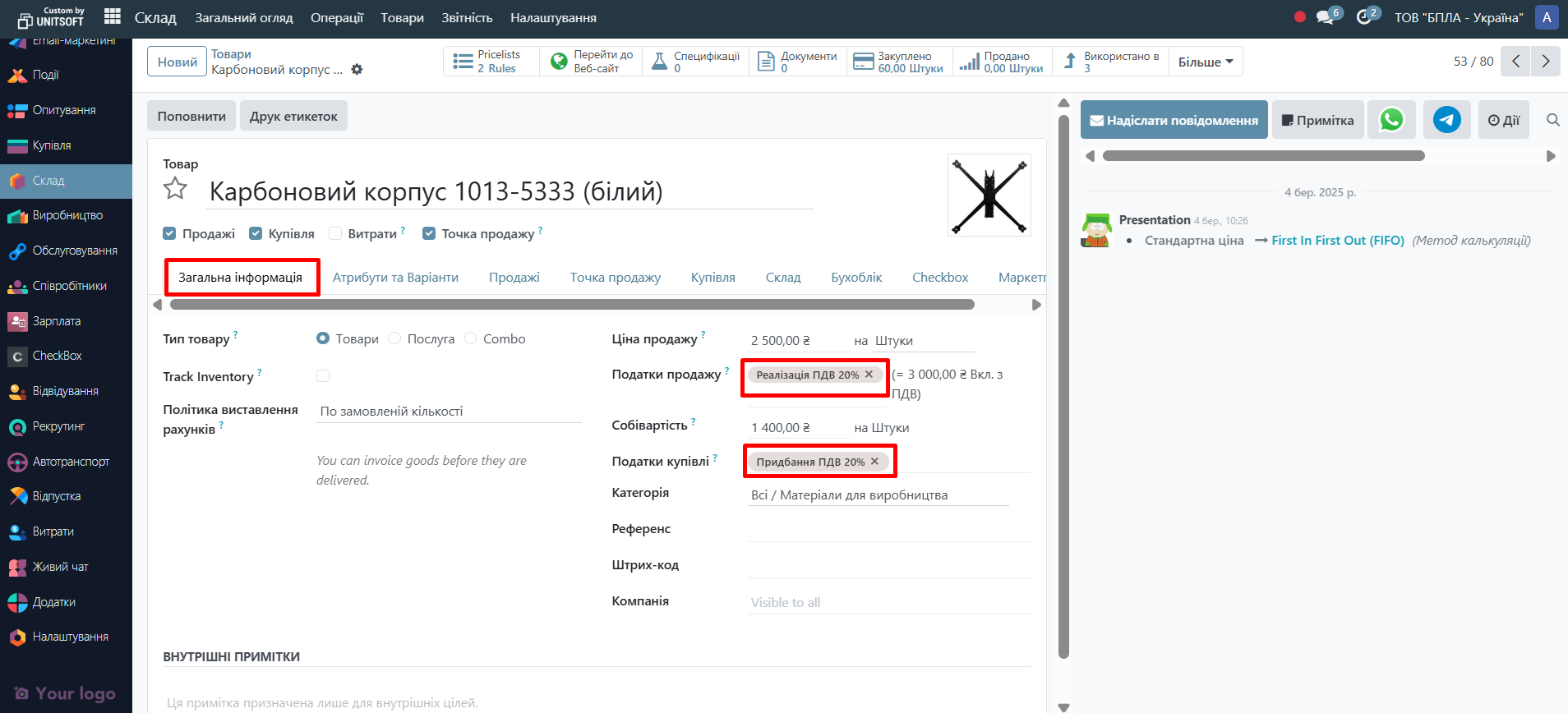Image resolution: width=1568 pixels, height=713 pixels.
Task: Open Політика виставлення рахунків selector
Action: point(448,412)
